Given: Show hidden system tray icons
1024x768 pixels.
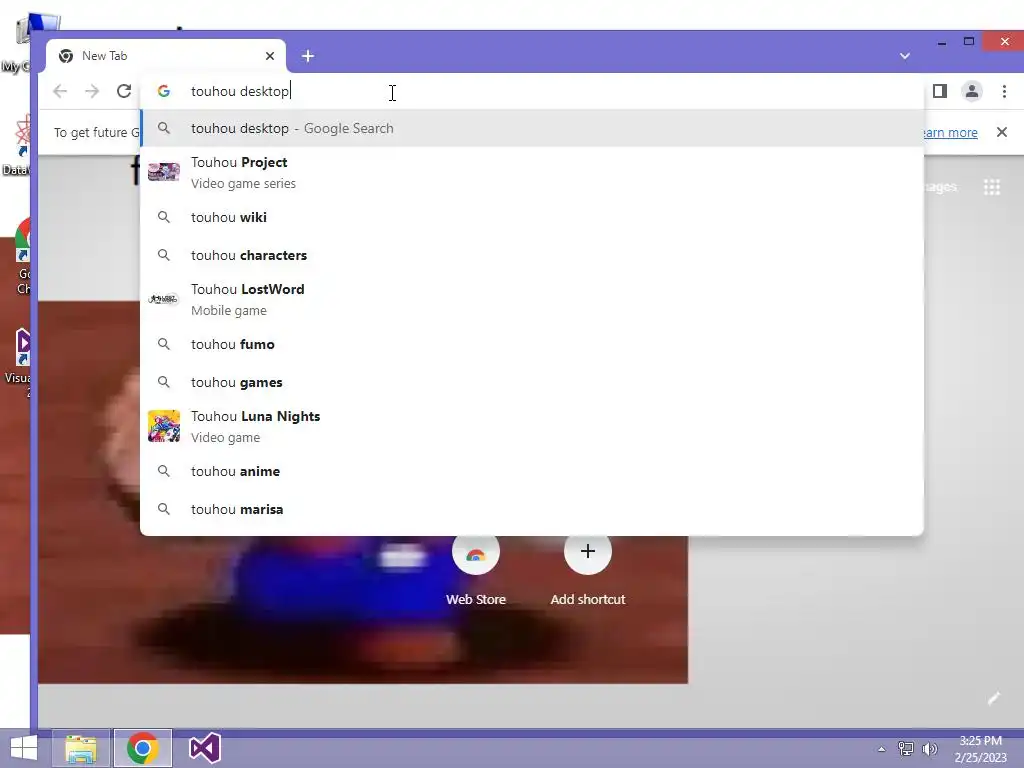Looking at the screenshot, I should [882, 749].
